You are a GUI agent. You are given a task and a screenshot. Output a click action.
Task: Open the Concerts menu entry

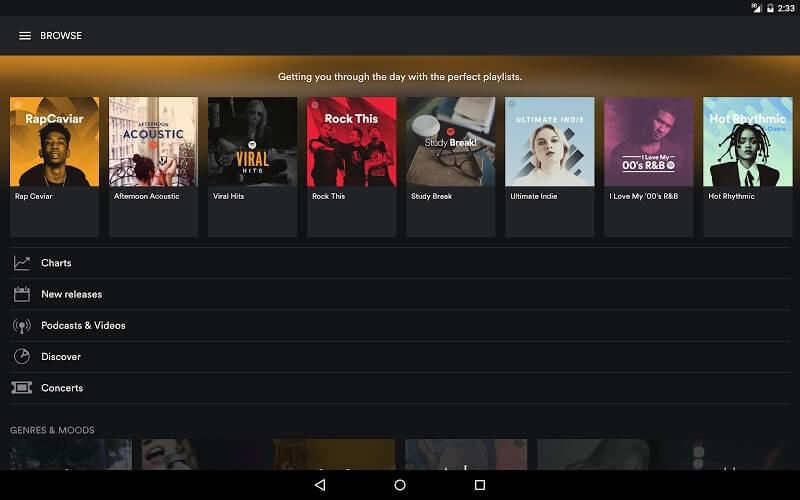(x=400, y=388)
